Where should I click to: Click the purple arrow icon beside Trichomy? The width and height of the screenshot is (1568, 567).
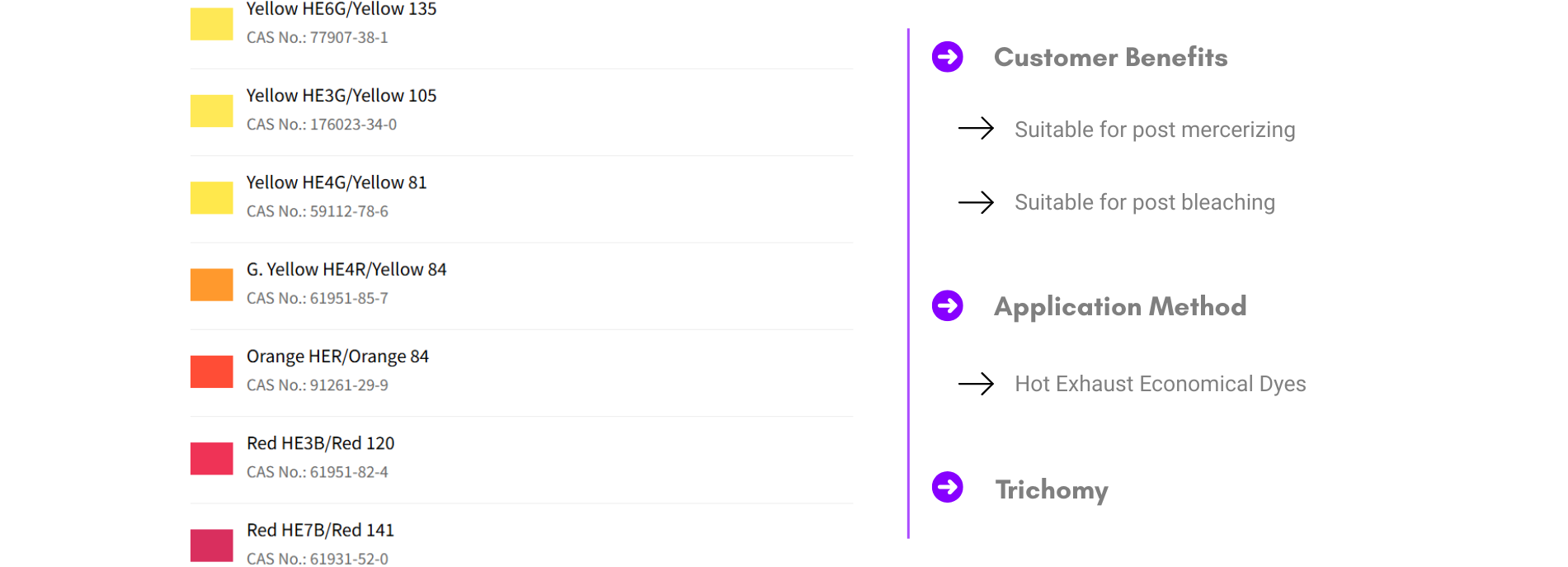click(947, 487)
